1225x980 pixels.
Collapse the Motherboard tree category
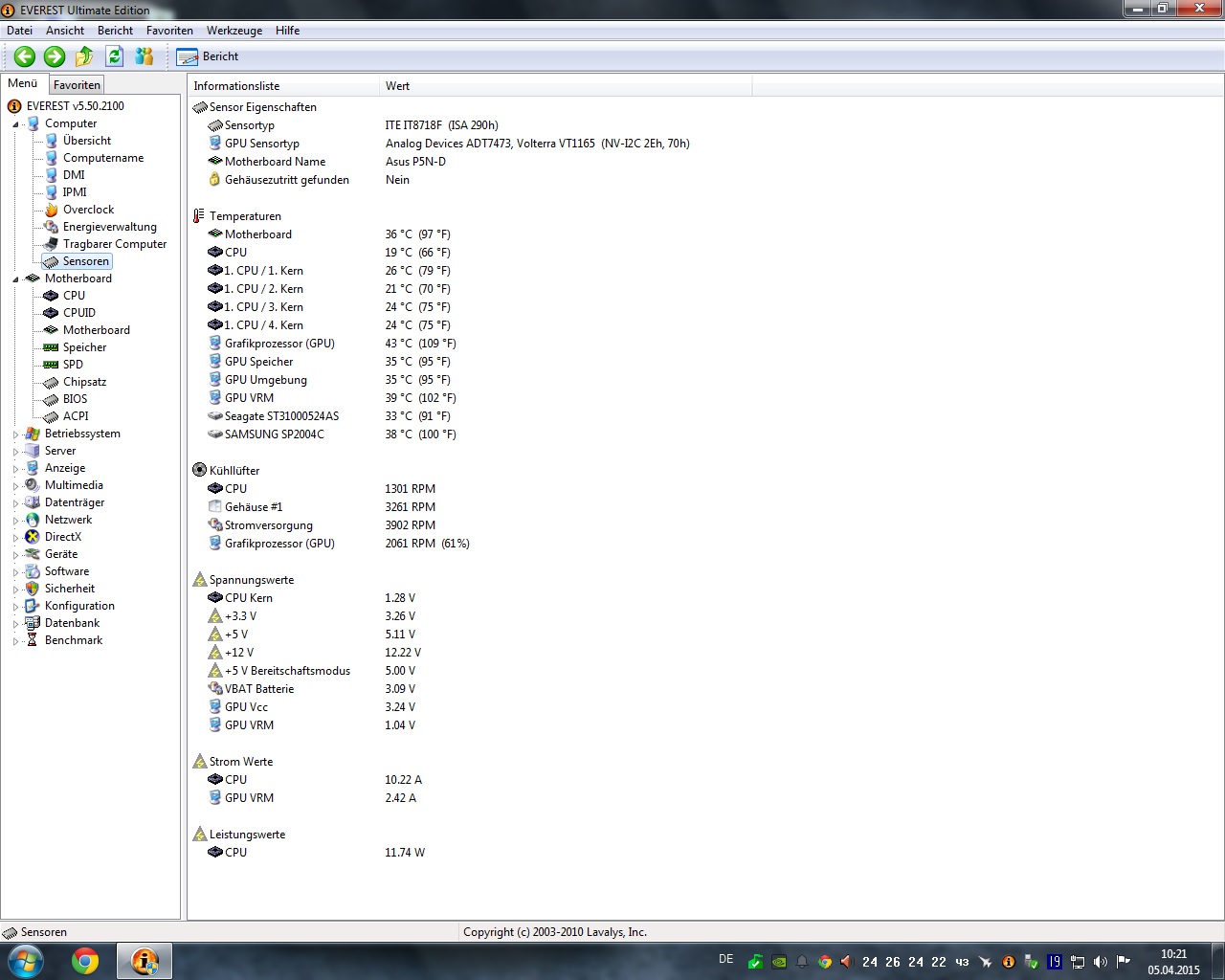click(x=15, y=279)
